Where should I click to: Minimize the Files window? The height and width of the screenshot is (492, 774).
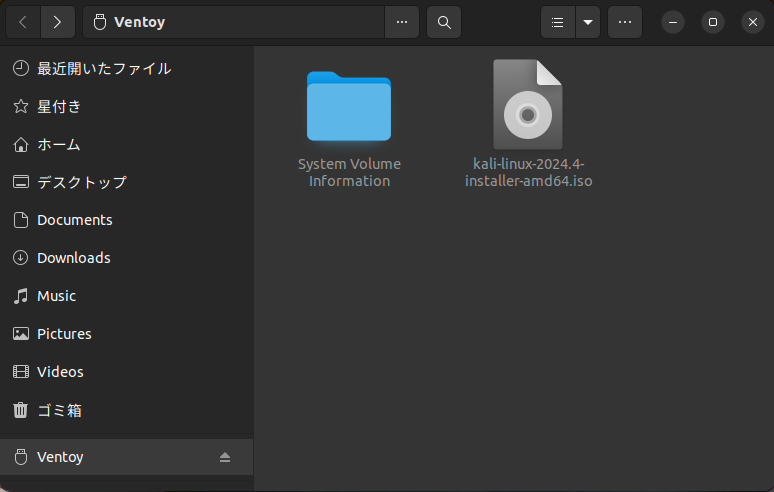pos(673,22)
